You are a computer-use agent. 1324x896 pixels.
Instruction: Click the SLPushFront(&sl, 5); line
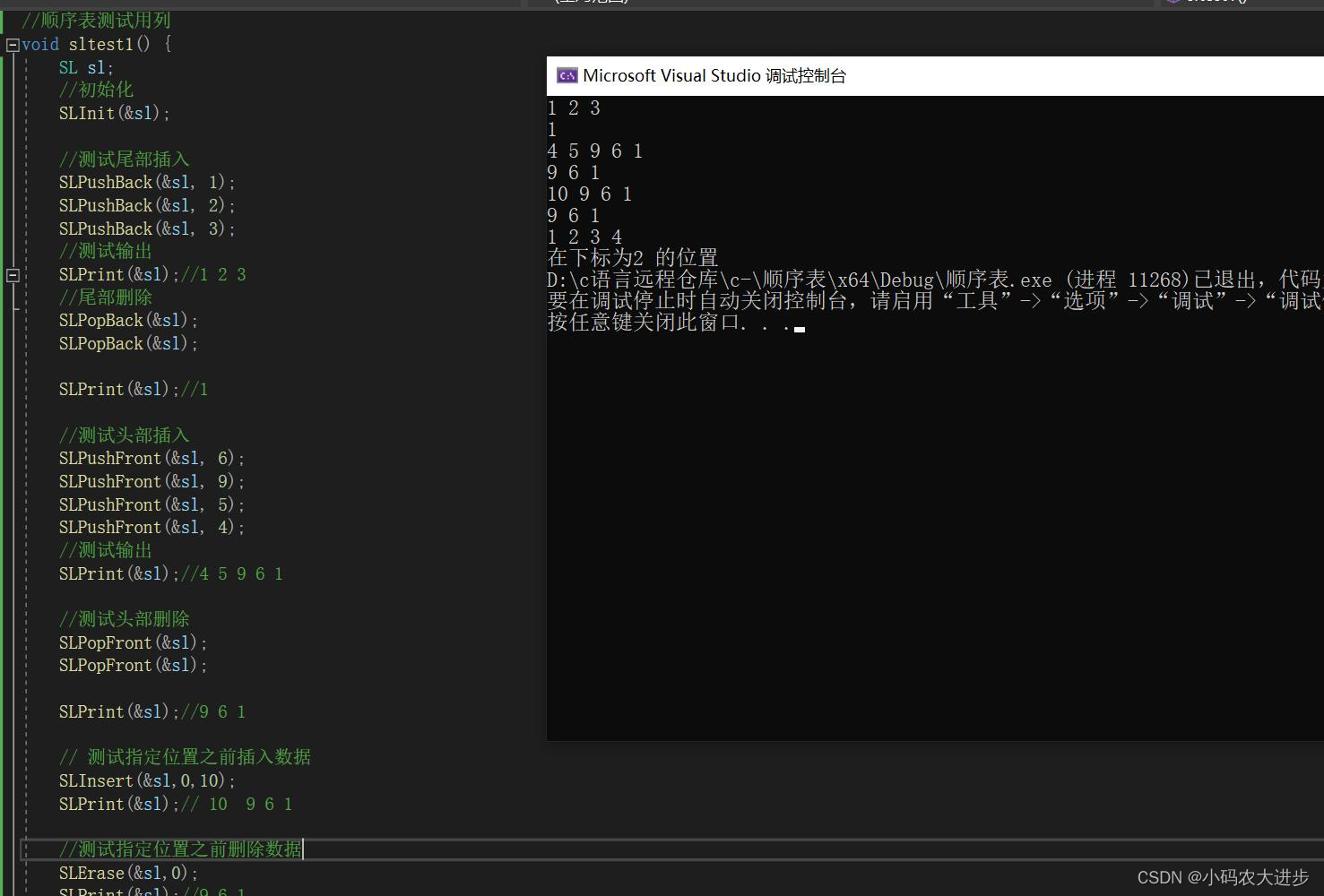151,504
